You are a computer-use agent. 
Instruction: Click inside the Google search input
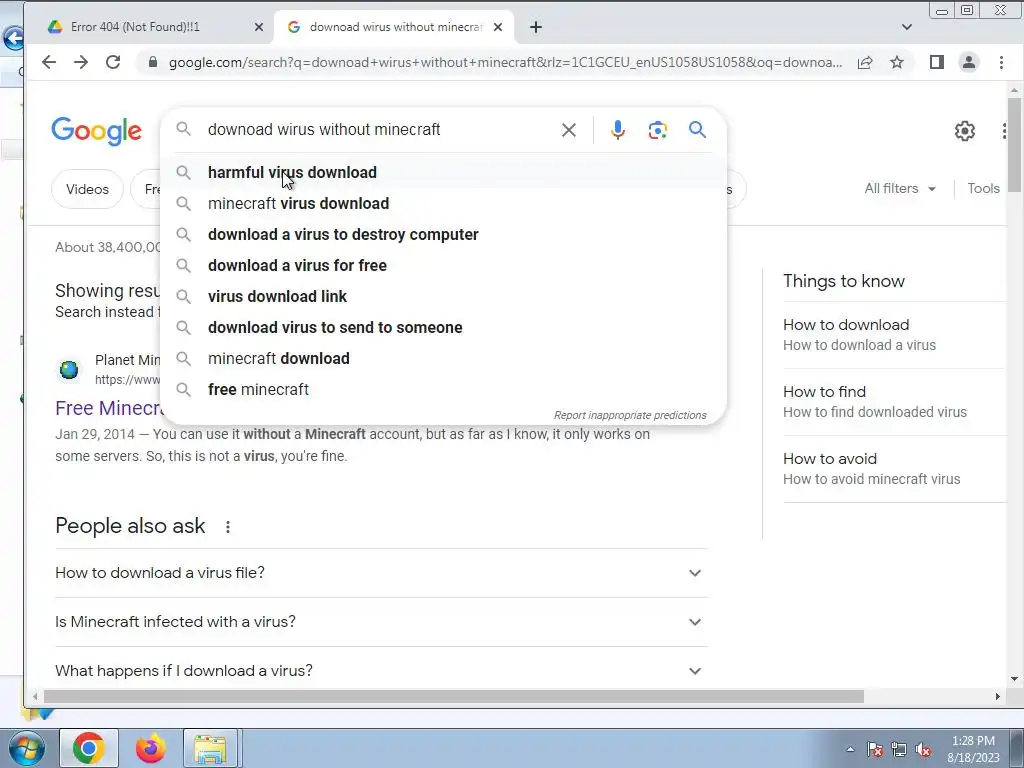379,129
